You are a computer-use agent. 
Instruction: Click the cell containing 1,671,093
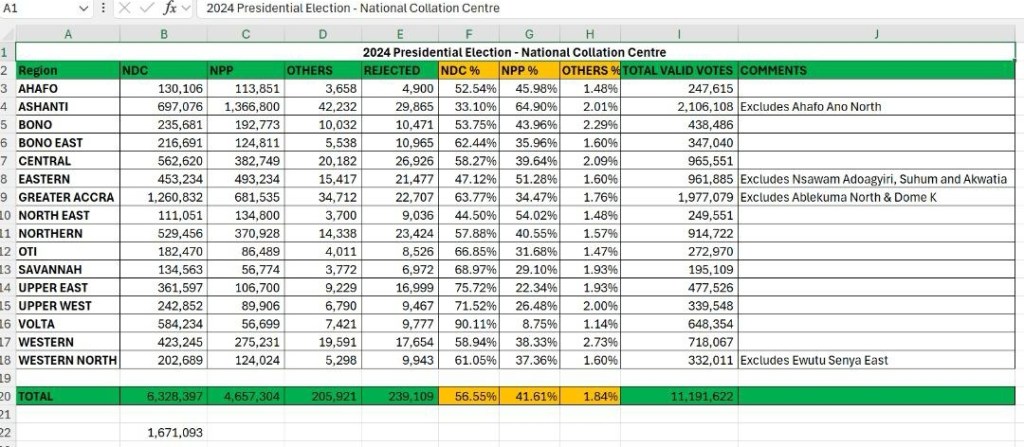tap(163, 432)
